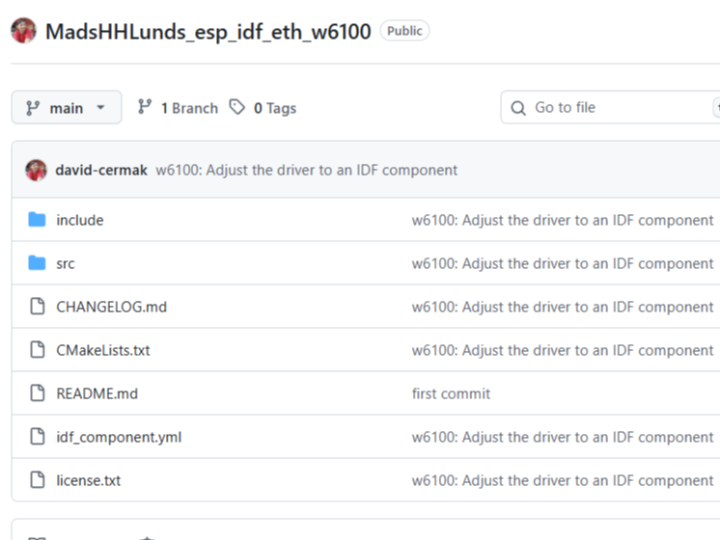Click the idf_component.yml file icon
The image size is (720, 540).
37,437
